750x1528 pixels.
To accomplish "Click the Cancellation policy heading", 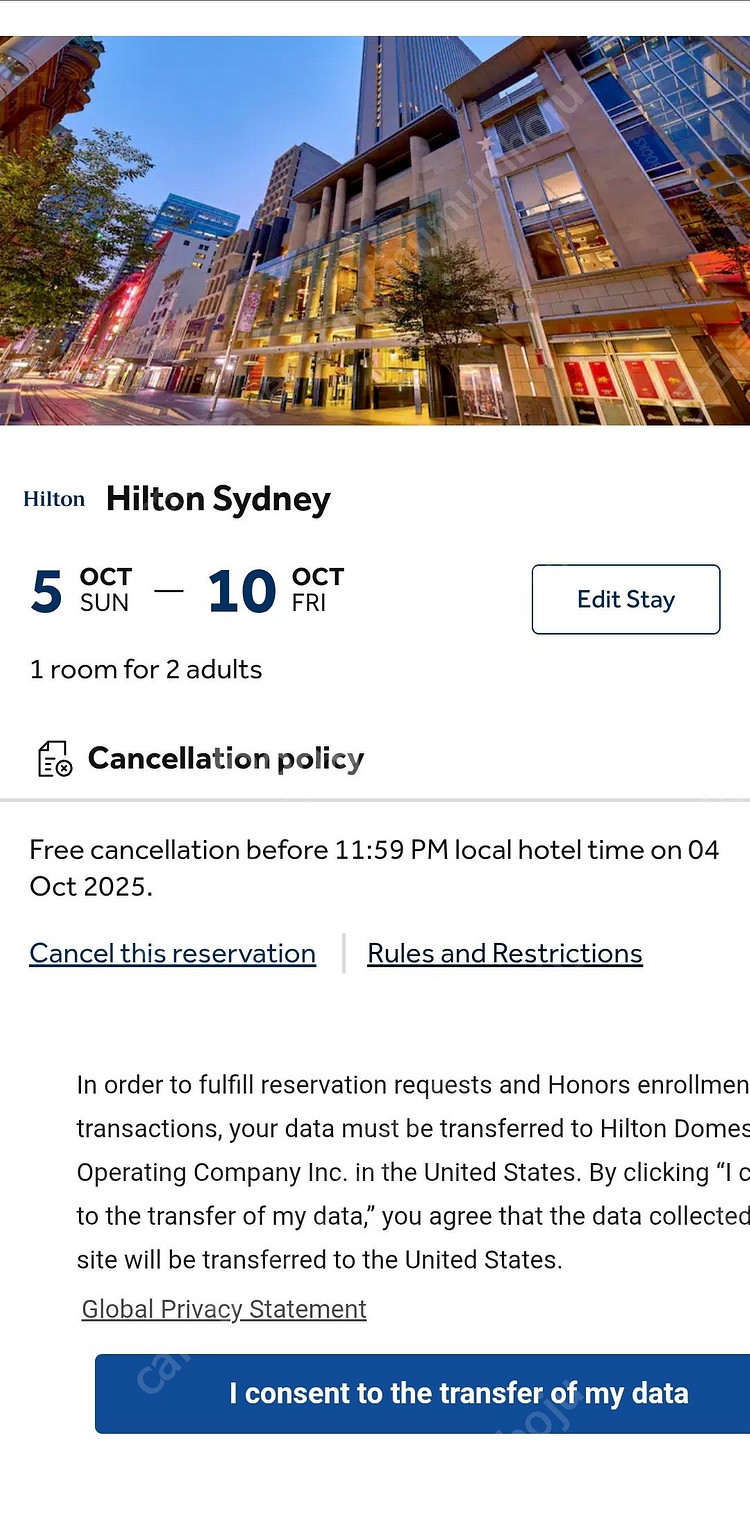I will (x=226, y=759).
